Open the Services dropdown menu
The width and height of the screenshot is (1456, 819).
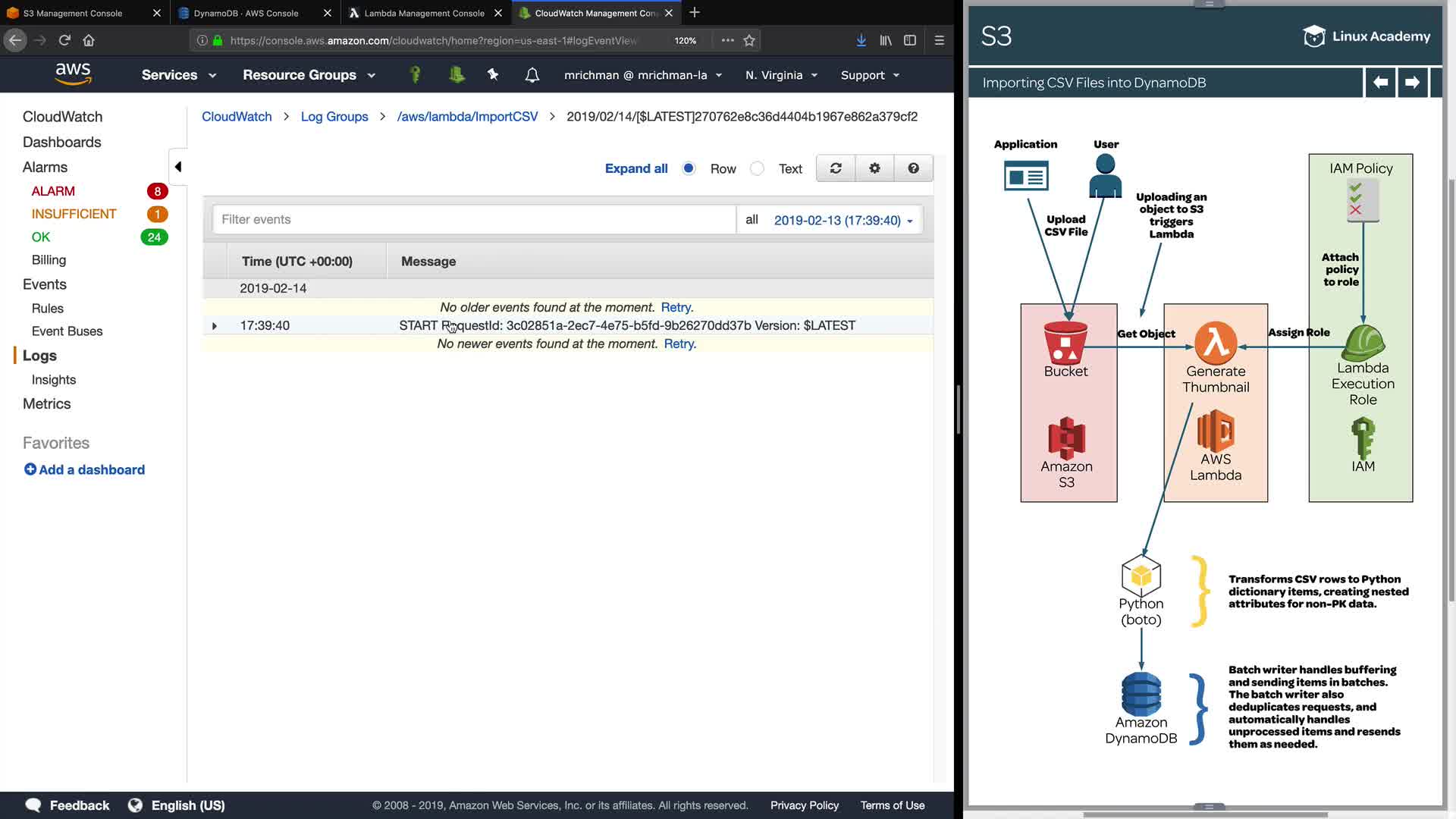[x=178, y=75]
